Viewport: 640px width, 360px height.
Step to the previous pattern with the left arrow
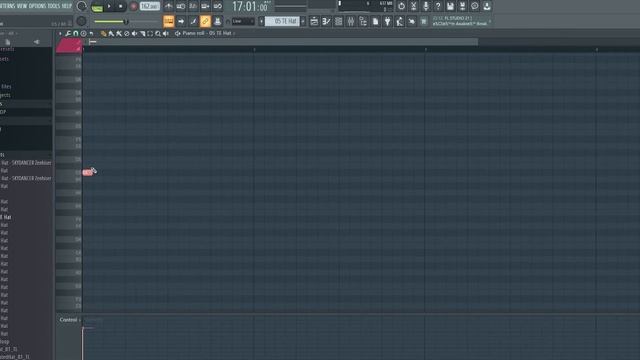click(x=261, y=21)
